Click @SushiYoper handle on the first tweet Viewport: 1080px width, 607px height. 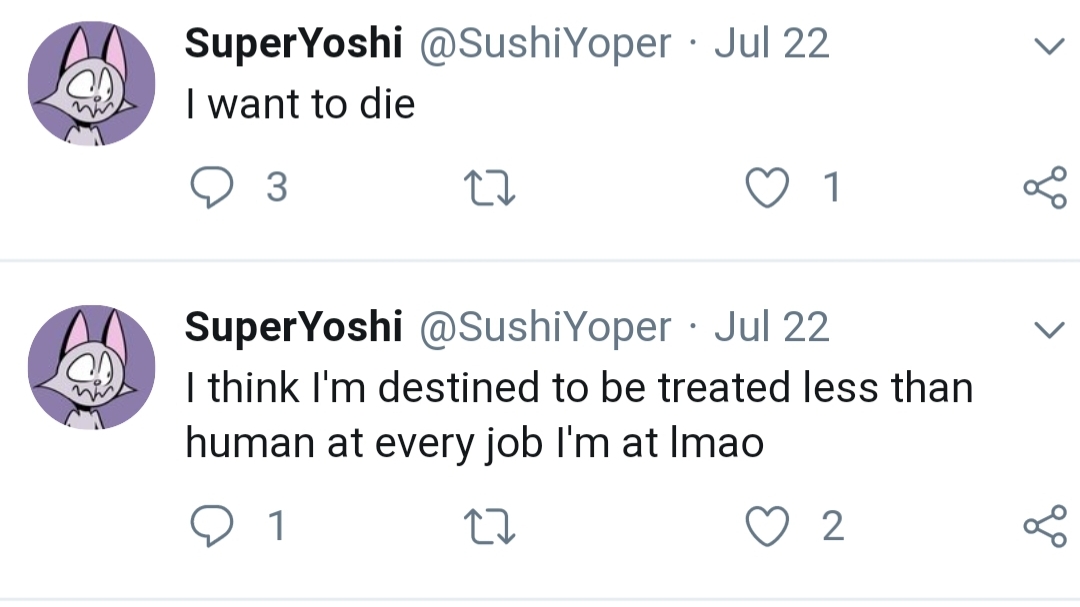tap(544, 44)
